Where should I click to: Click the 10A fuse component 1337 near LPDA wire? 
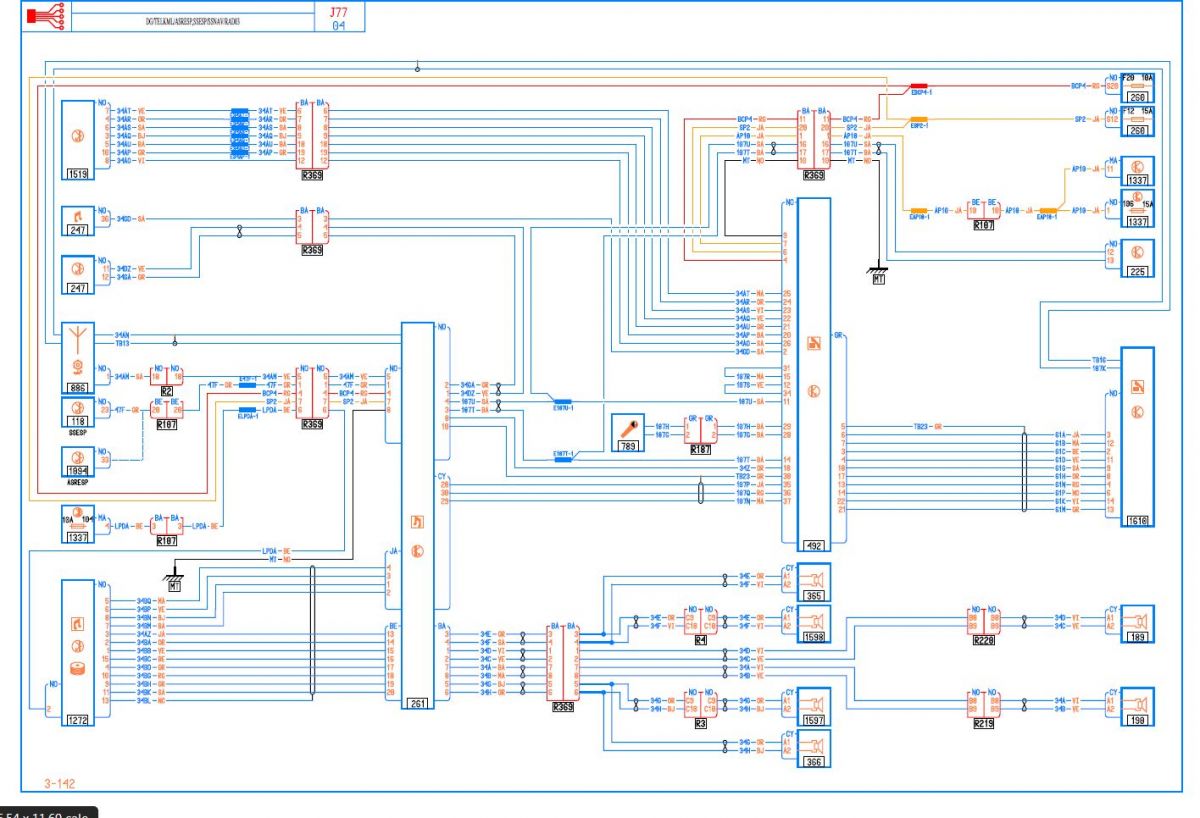pos(76,524)
